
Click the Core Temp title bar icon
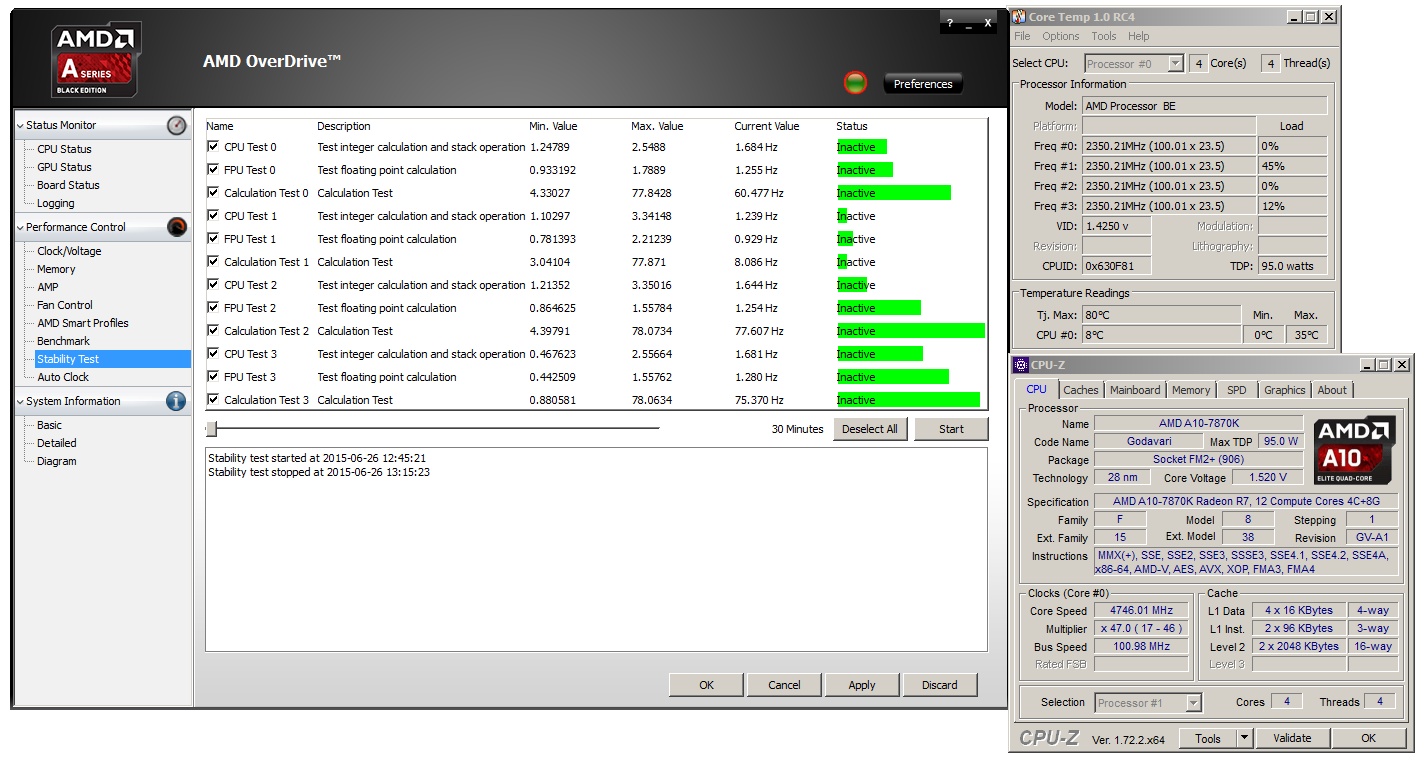click(x=1019, y=17)
